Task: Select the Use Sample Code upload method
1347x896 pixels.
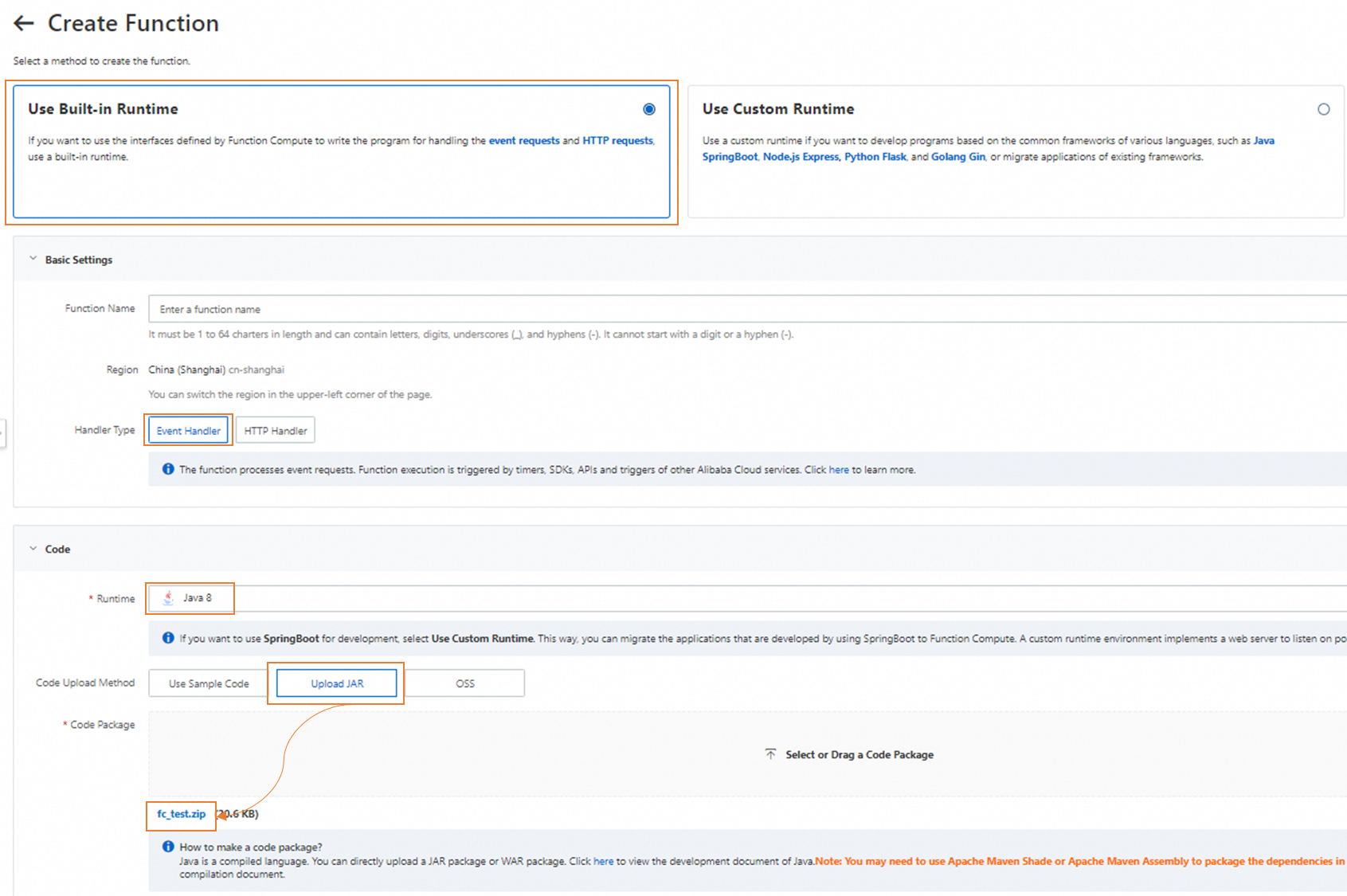Action: 209,683
